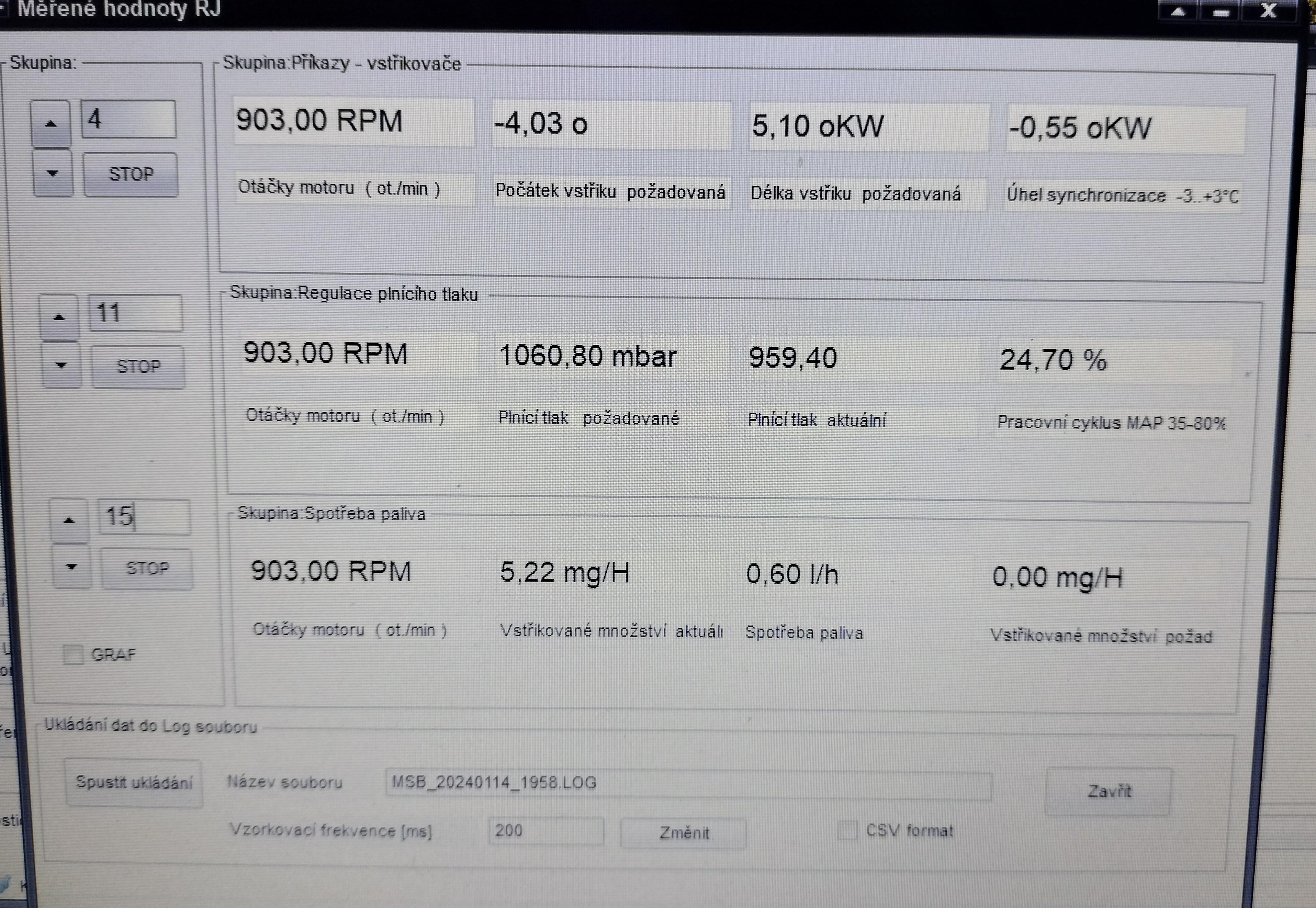Minimize the Měřené hodnoty RJ window
This screenshot has width=1316, height=908.
[1221, 11]
